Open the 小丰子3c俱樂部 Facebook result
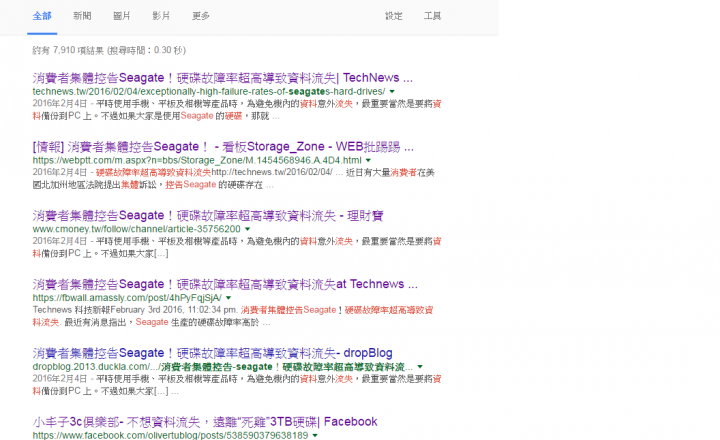This screenshot has height=440, width=720. [205, 422]
